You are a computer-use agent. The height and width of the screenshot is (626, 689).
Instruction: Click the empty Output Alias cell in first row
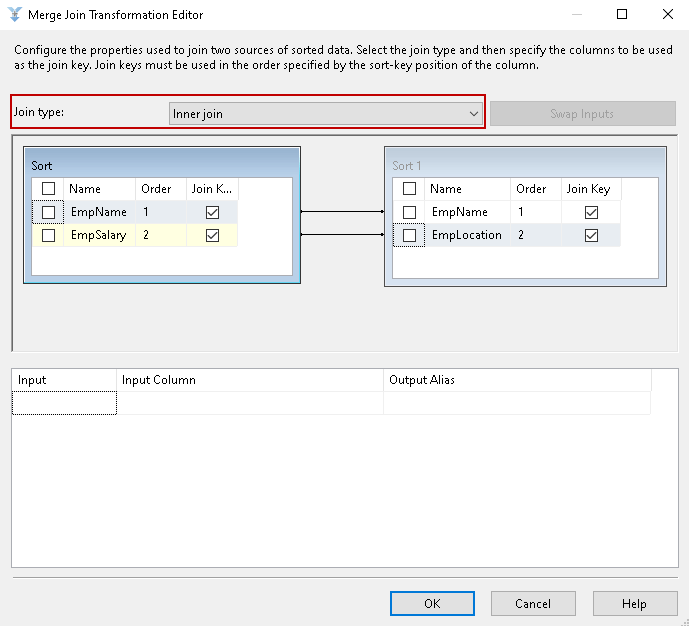click(x=517, y=403)
